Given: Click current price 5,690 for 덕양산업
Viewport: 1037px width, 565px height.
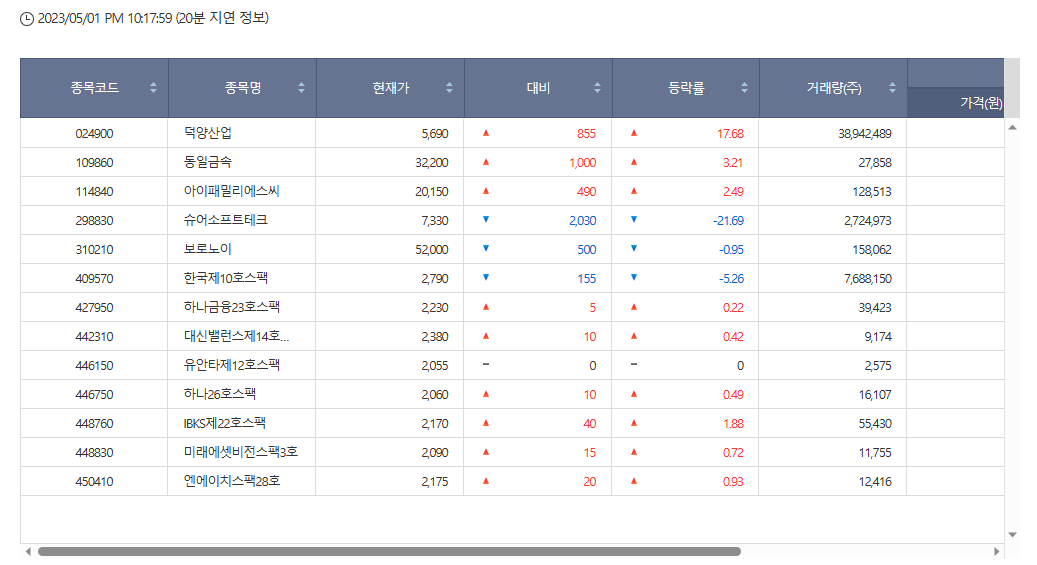Looking at the screenshot, I should [x=435, y=134].
